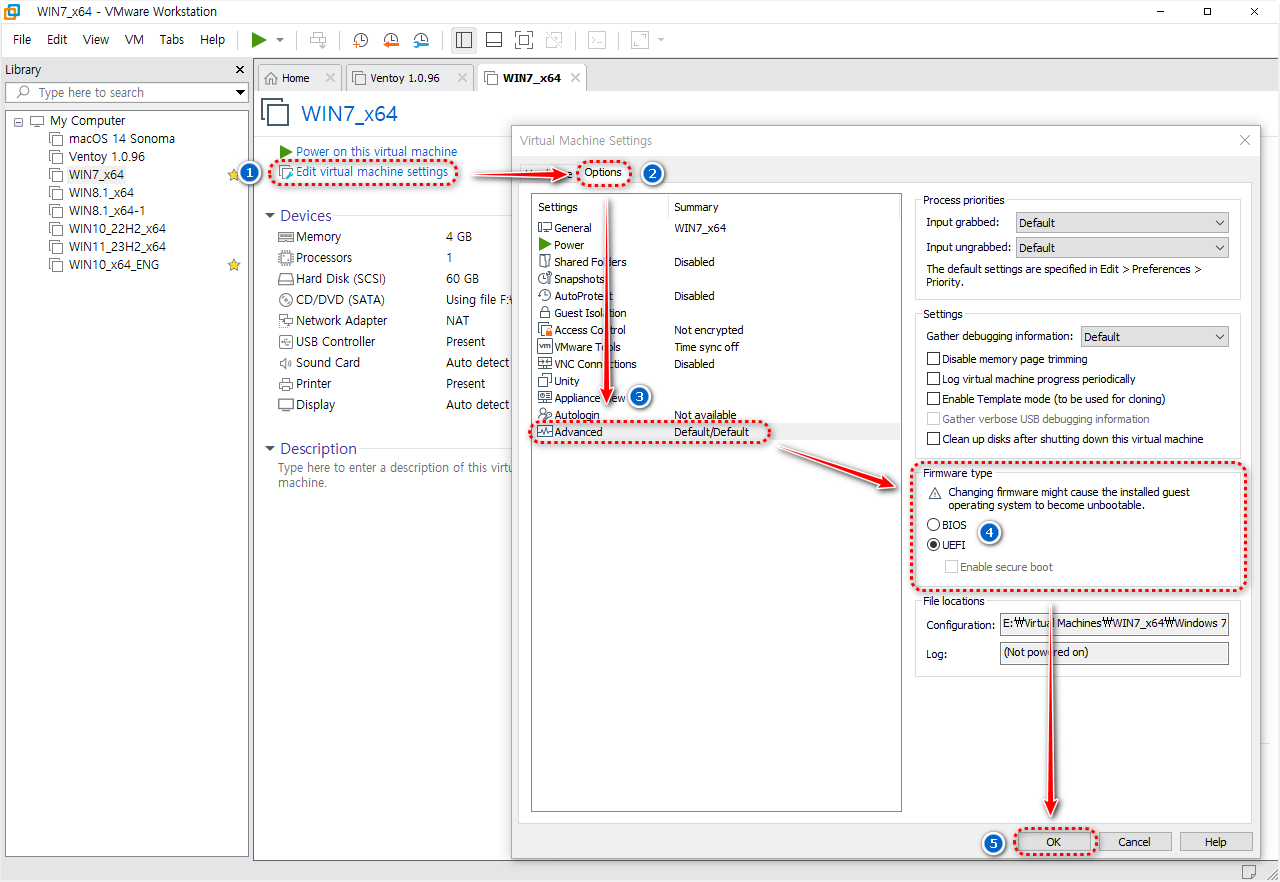Viewport: 1280px width, 882px height.
Task: Open the Edit menu
Action: [57, 40]
